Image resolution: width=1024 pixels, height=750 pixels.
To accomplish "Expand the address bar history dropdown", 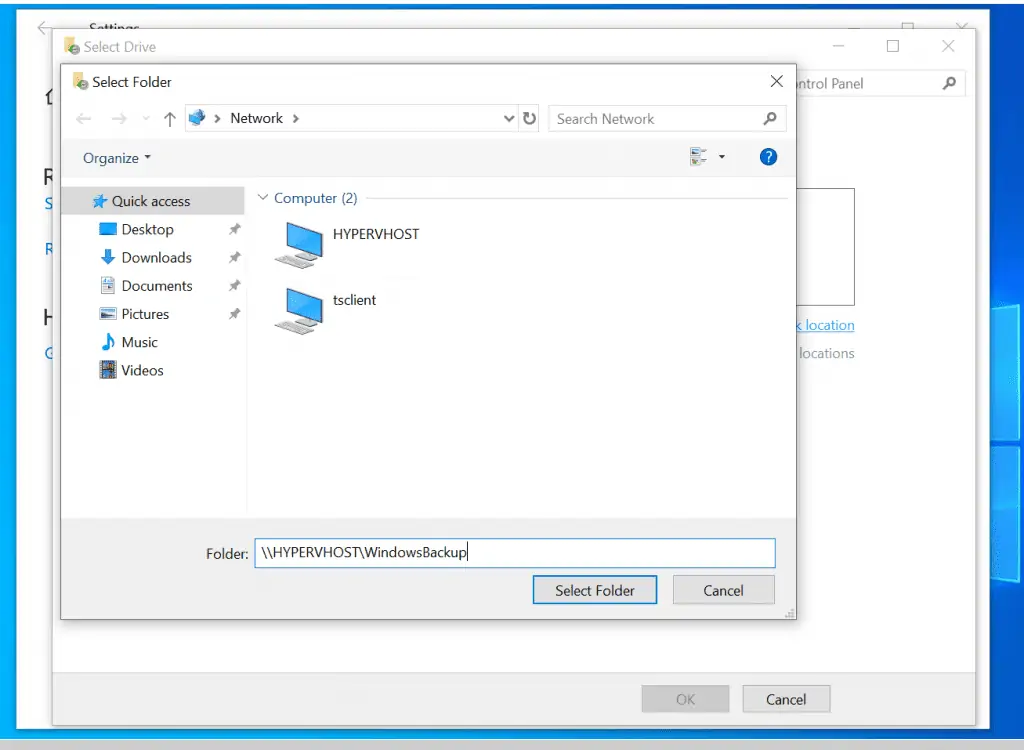I will 509,118.
